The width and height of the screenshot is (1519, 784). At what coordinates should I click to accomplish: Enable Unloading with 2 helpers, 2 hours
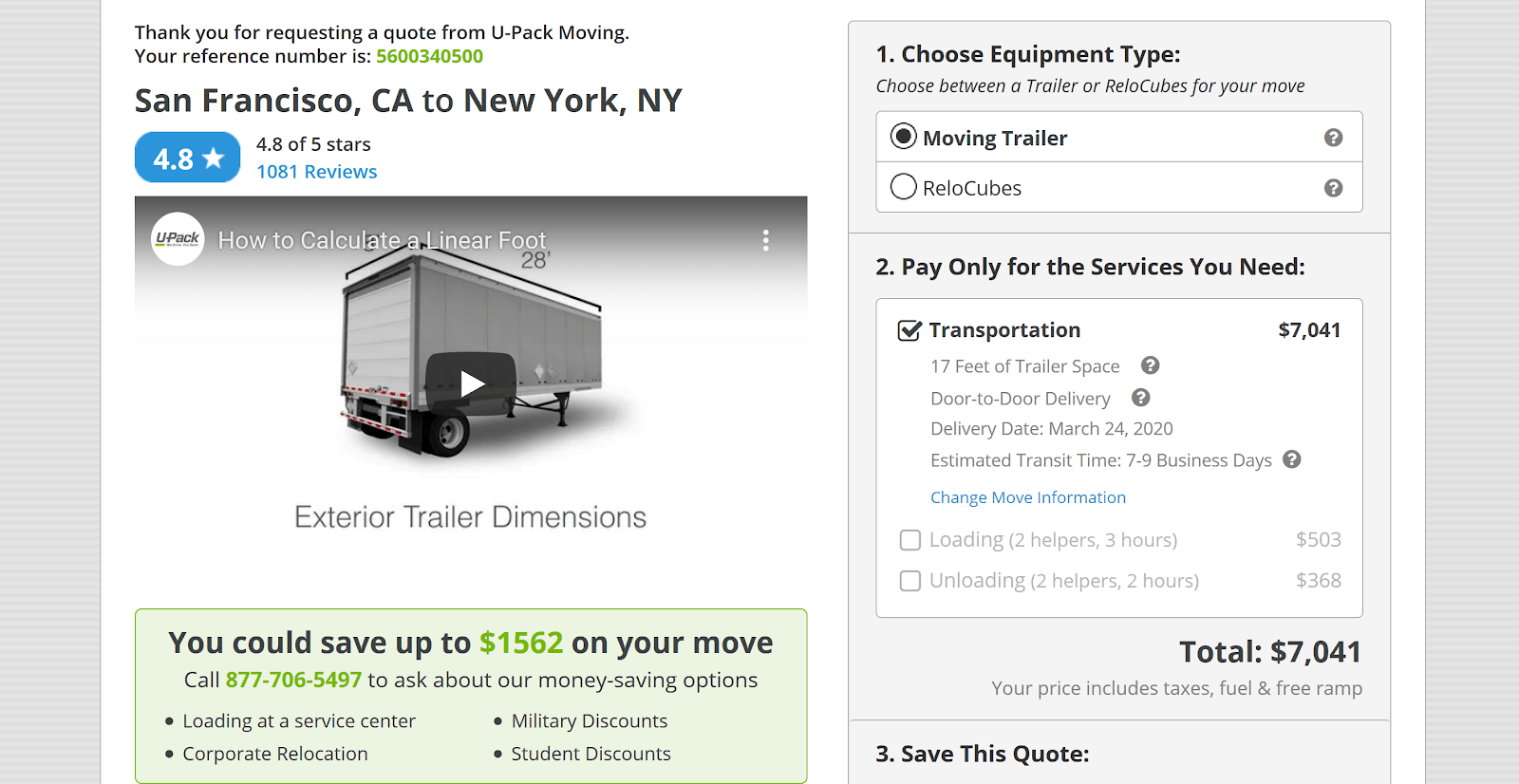click(910, 581)
